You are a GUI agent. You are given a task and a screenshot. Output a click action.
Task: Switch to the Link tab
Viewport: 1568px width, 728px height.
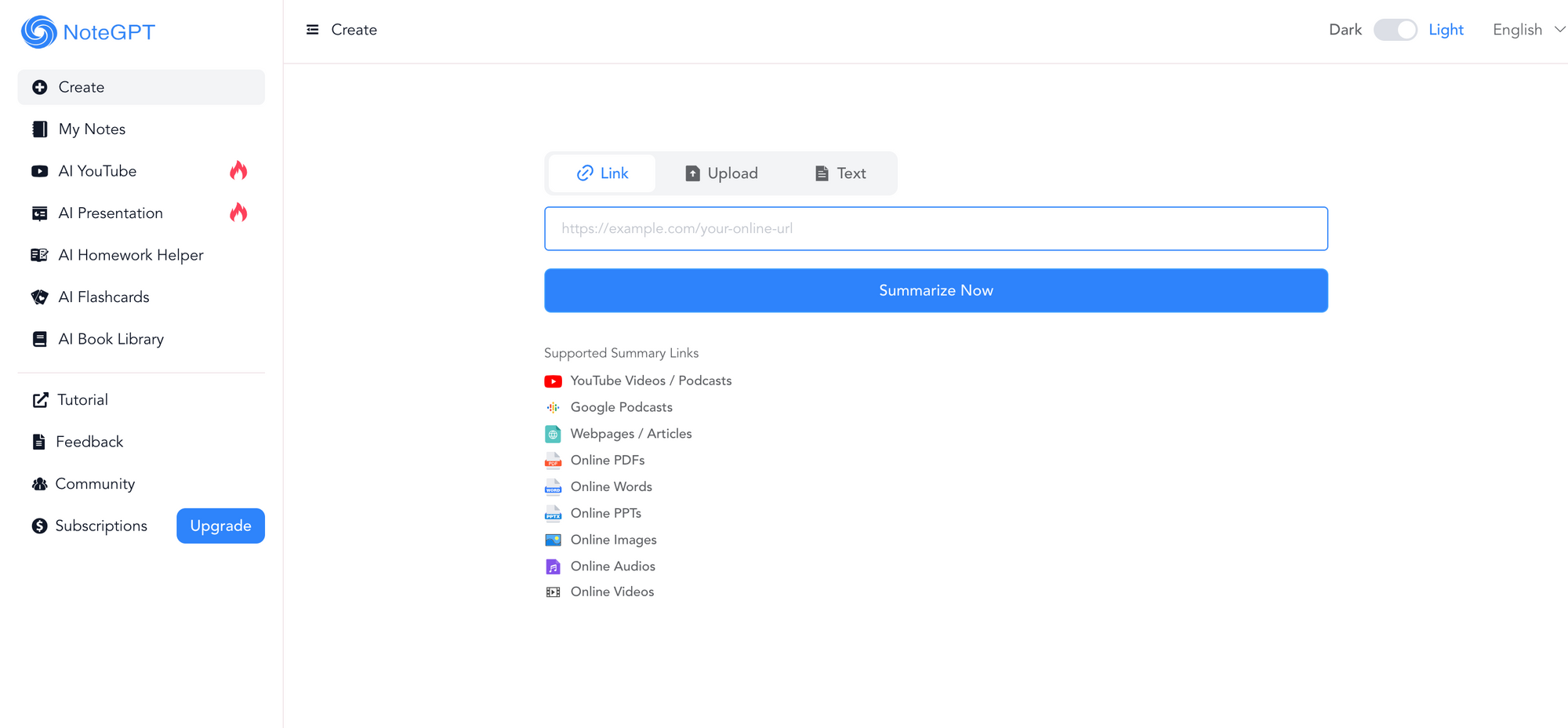(602, 173)
